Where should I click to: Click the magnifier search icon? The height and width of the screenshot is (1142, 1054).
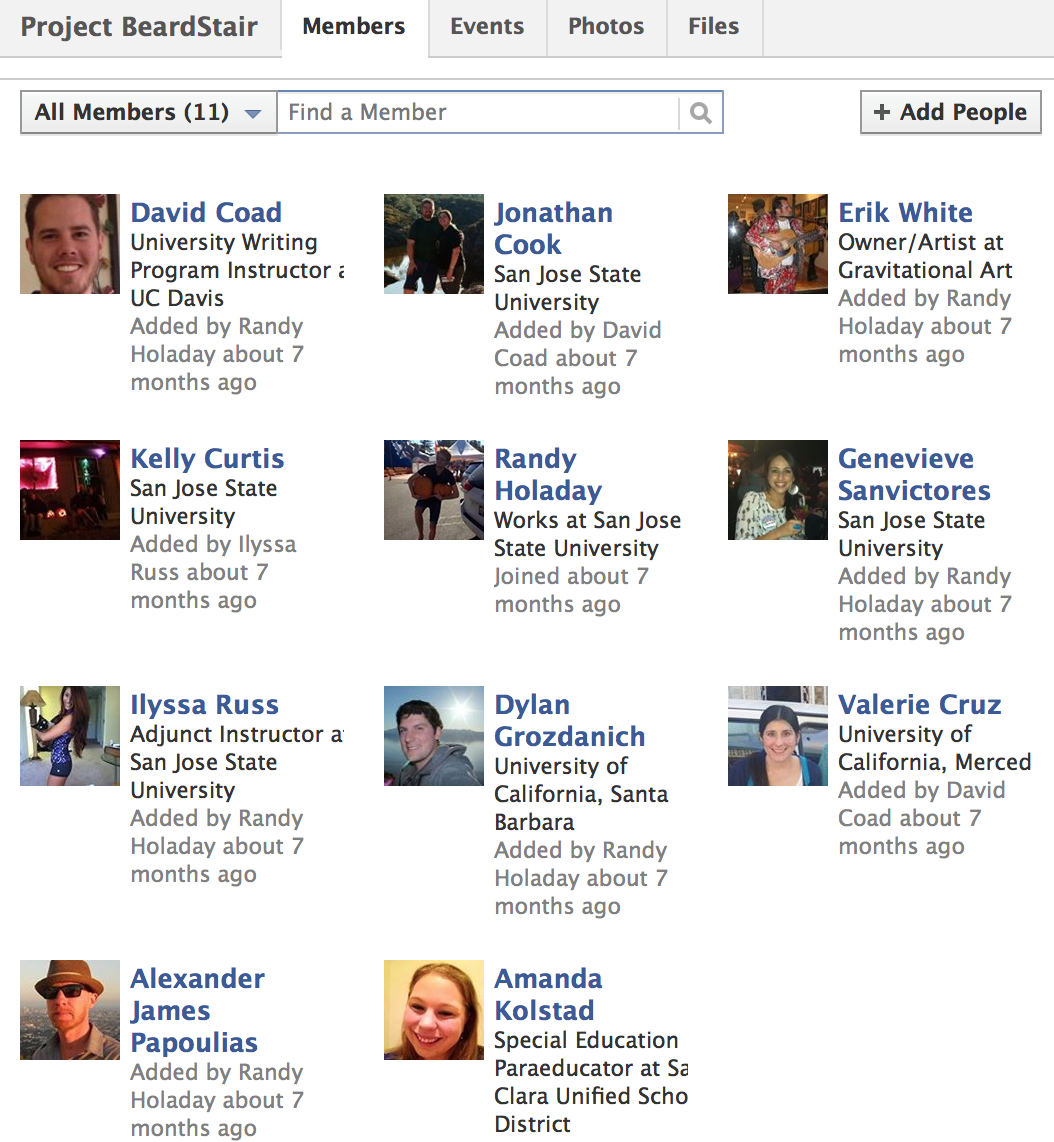click(700, 113)
